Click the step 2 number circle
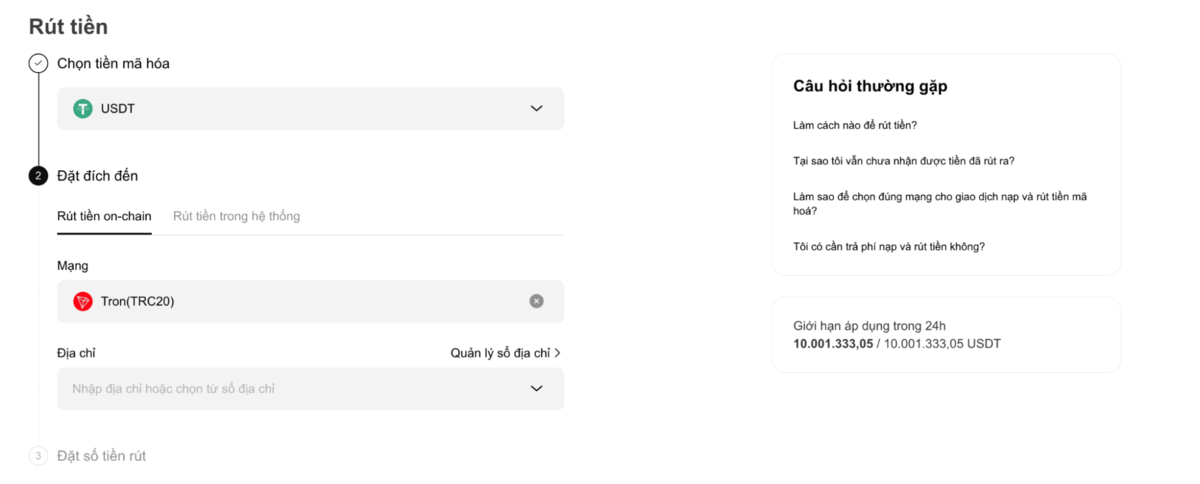This screenshot has height=484, width=1200. [38, 176]
